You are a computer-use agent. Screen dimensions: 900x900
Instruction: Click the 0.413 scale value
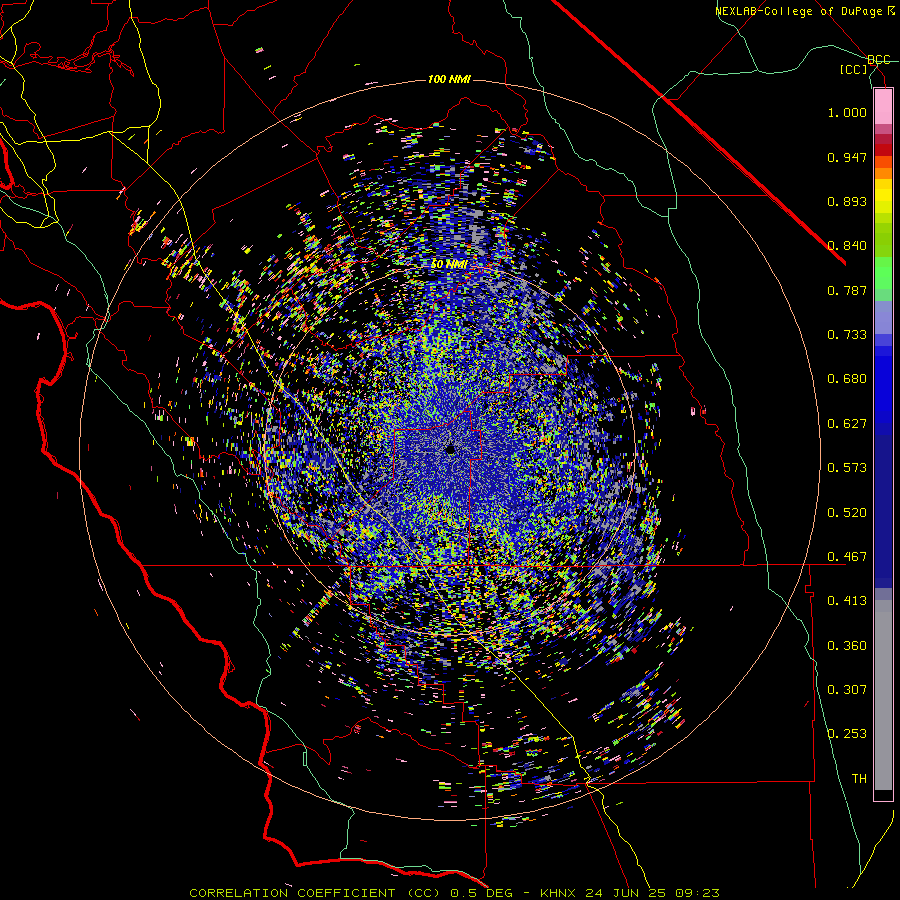point(847,601)
